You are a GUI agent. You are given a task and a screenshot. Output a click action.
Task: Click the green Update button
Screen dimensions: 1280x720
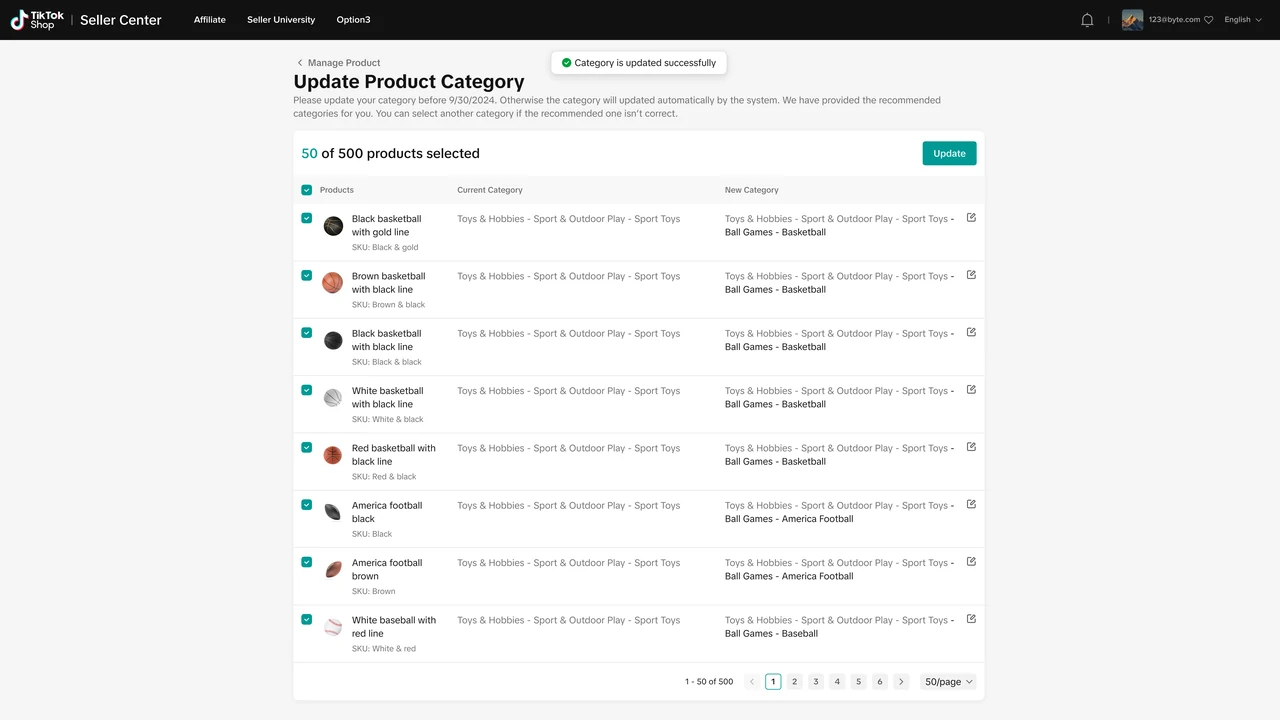[949, 153]
